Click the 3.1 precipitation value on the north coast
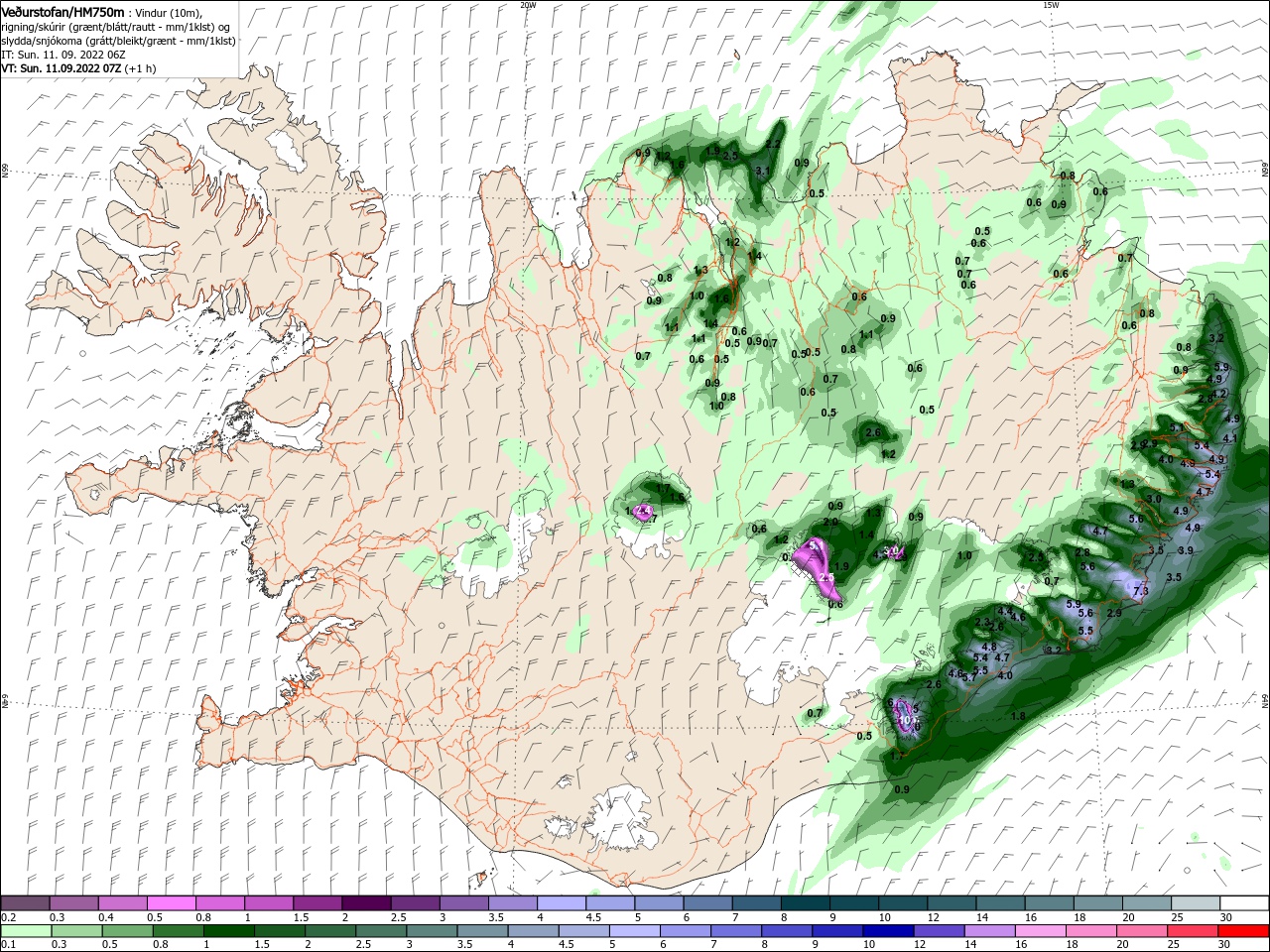Viewport: 1270px width, 952px height. pyautogui.click(x=763, y=172)
